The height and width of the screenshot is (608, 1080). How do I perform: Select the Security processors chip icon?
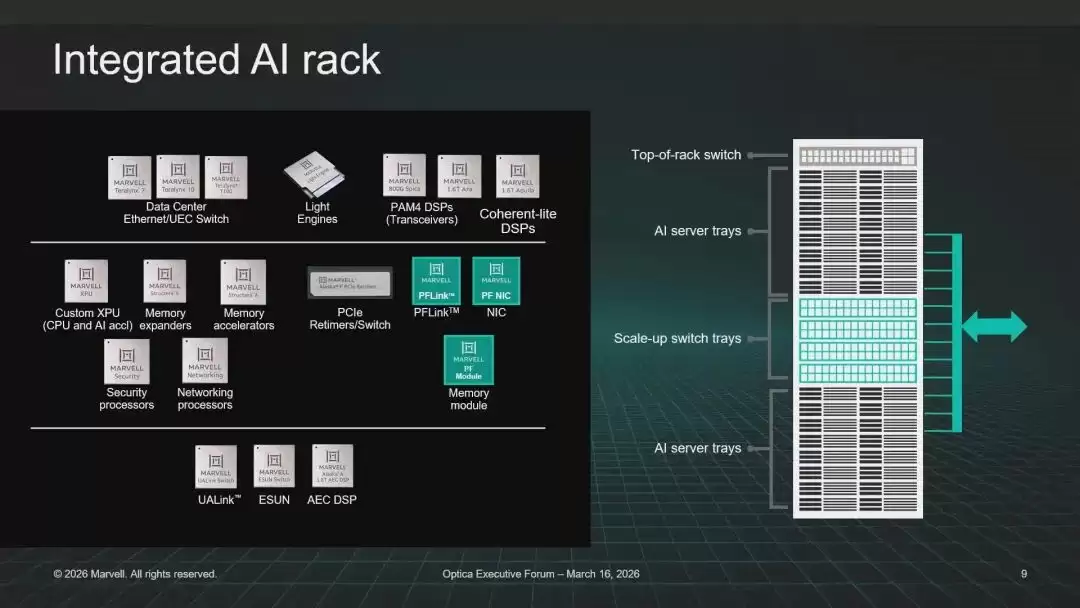click(127, 361)
